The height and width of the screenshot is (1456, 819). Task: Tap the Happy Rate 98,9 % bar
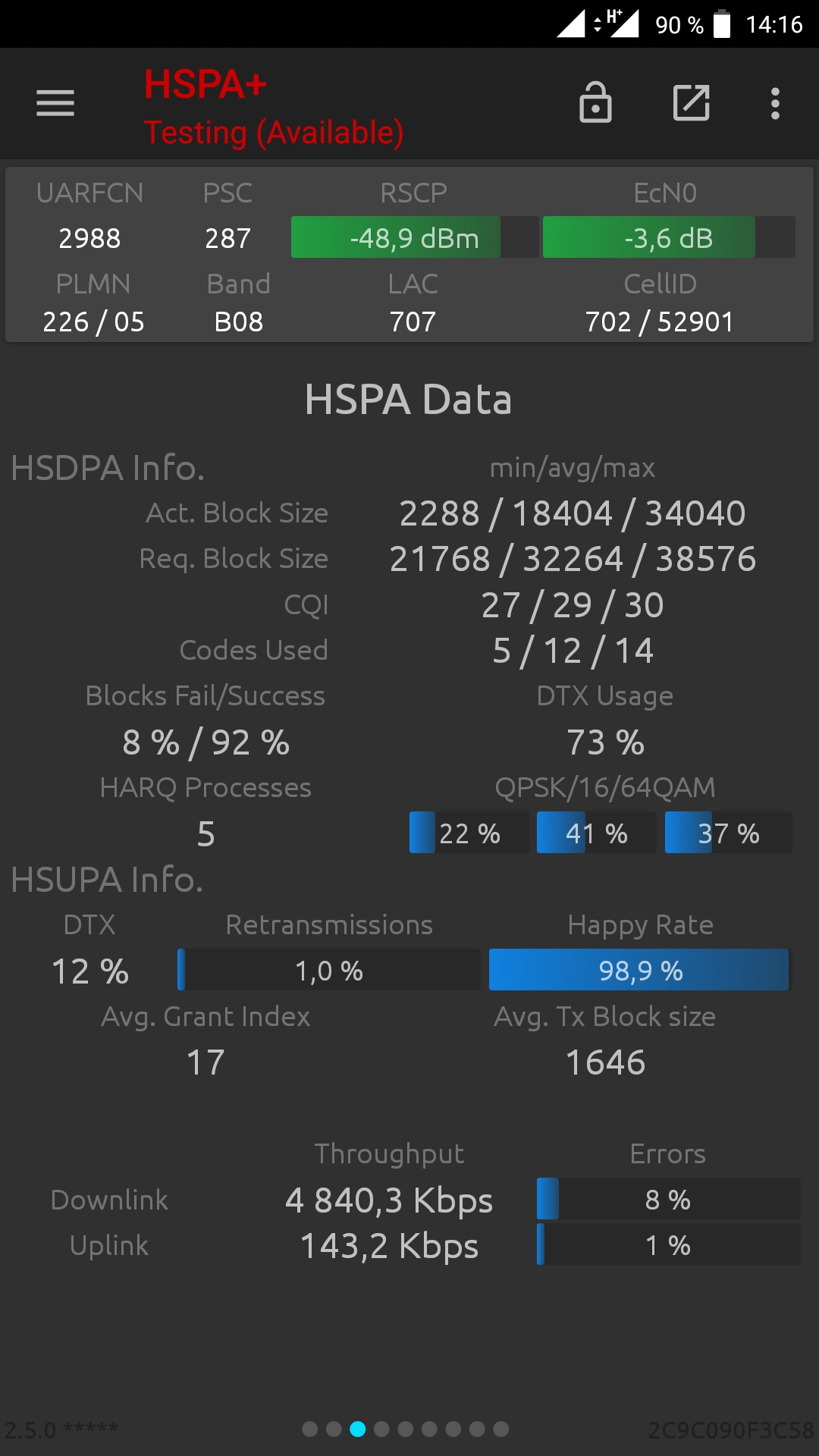click(x=641, y=970)
